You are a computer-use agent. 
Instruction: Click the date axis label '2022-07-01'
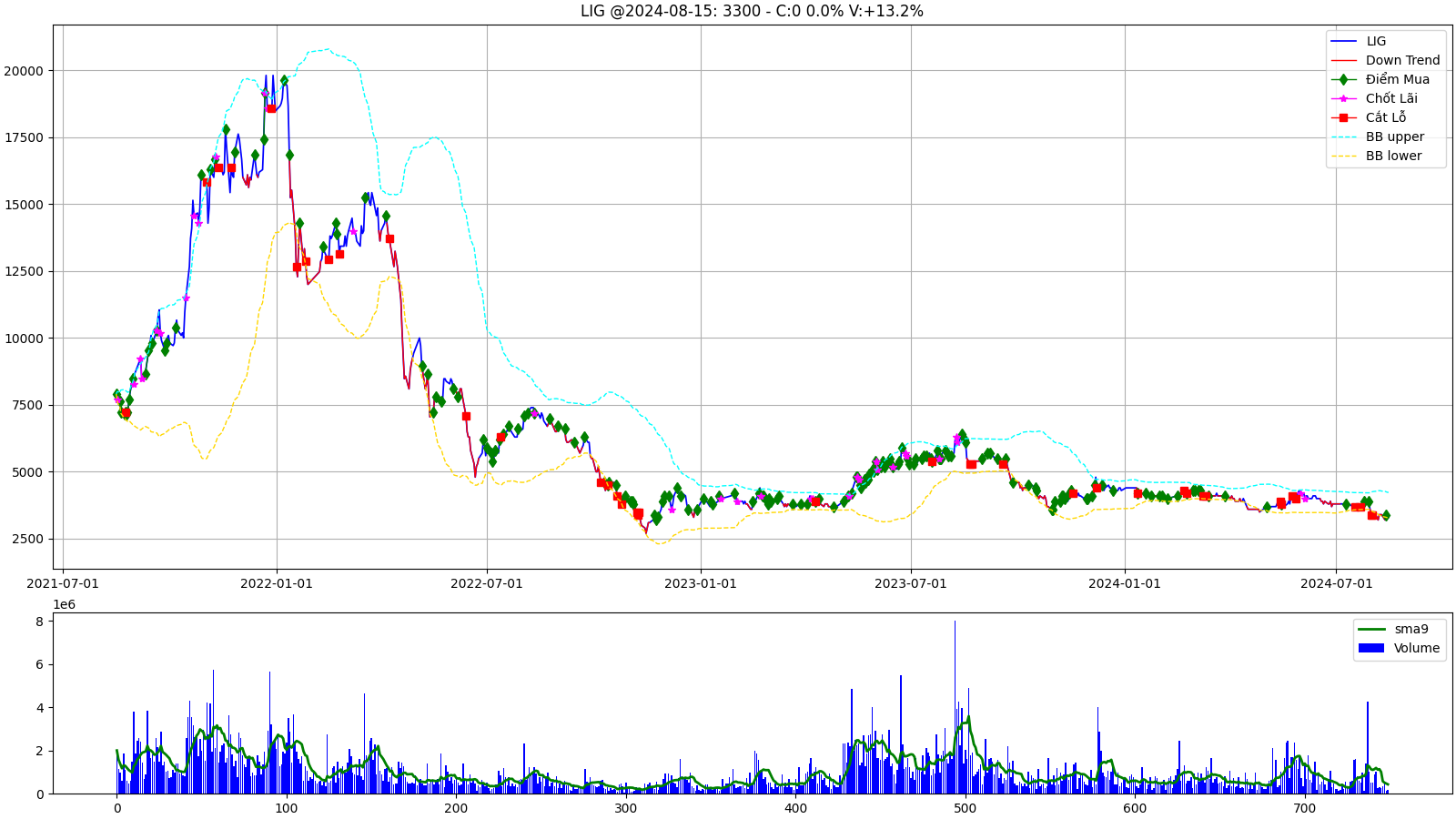487,583
